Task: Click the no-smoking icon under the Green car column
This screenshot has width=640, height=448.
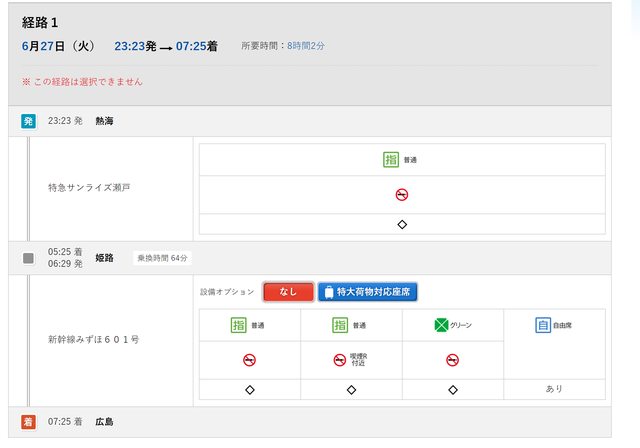Action: click(x=453, y=360)
